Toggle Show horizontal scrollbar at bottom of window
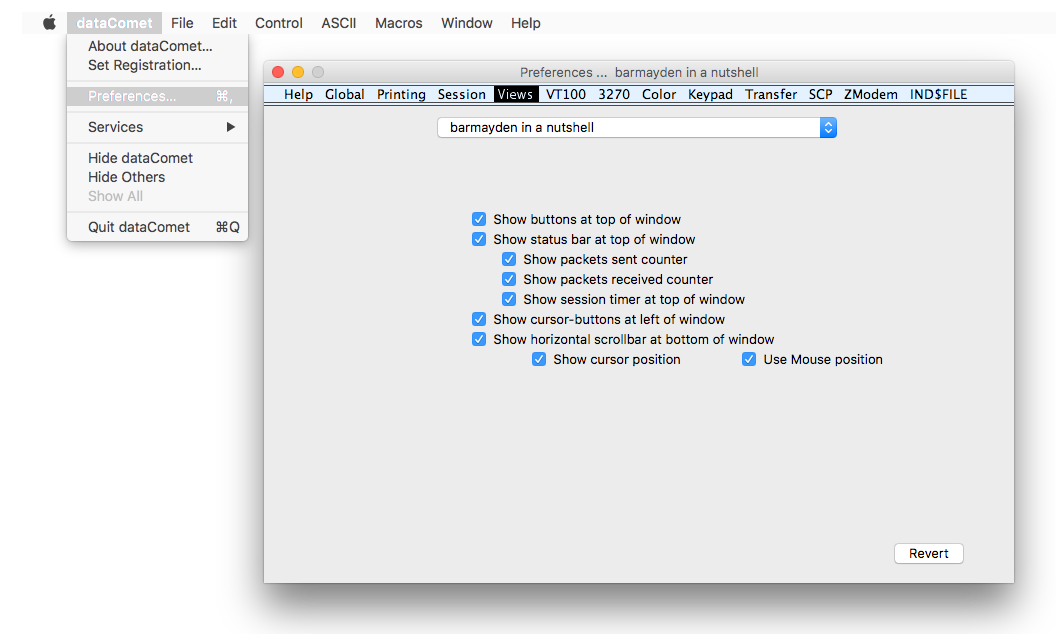 (479, 340)
